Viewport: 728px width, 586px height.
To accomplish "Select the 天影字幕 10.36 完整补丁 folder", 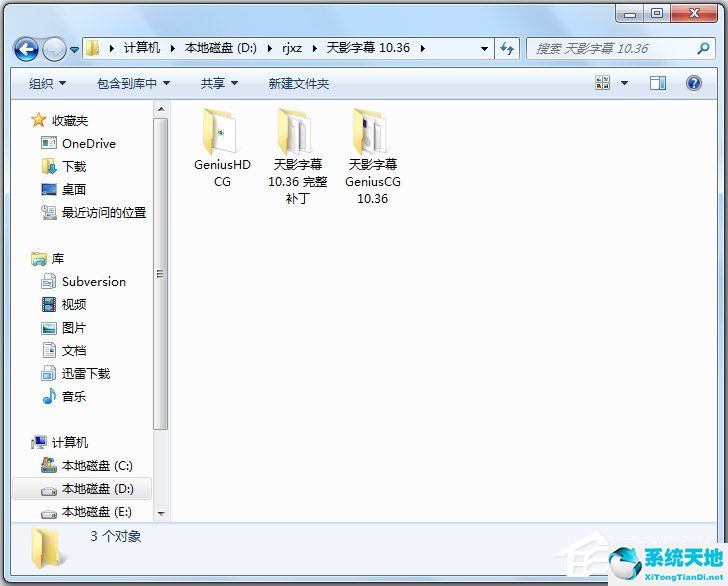I will point(297,156).
